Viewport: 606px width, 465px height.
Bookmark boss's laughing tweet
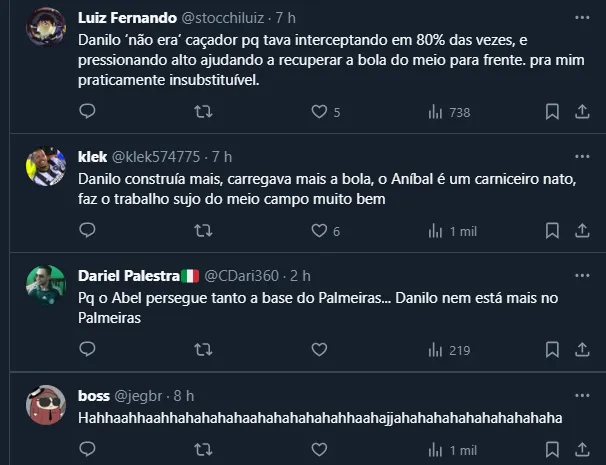551,450
